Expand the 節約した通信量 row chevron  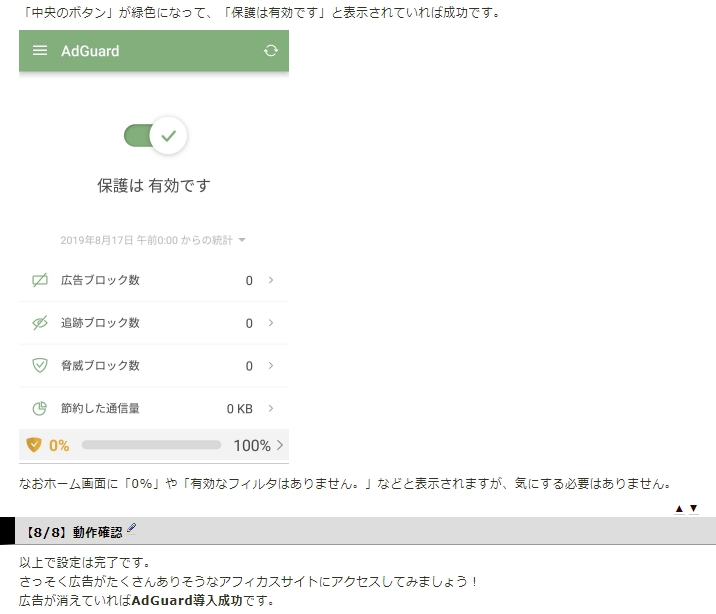[x=271, y=408]
